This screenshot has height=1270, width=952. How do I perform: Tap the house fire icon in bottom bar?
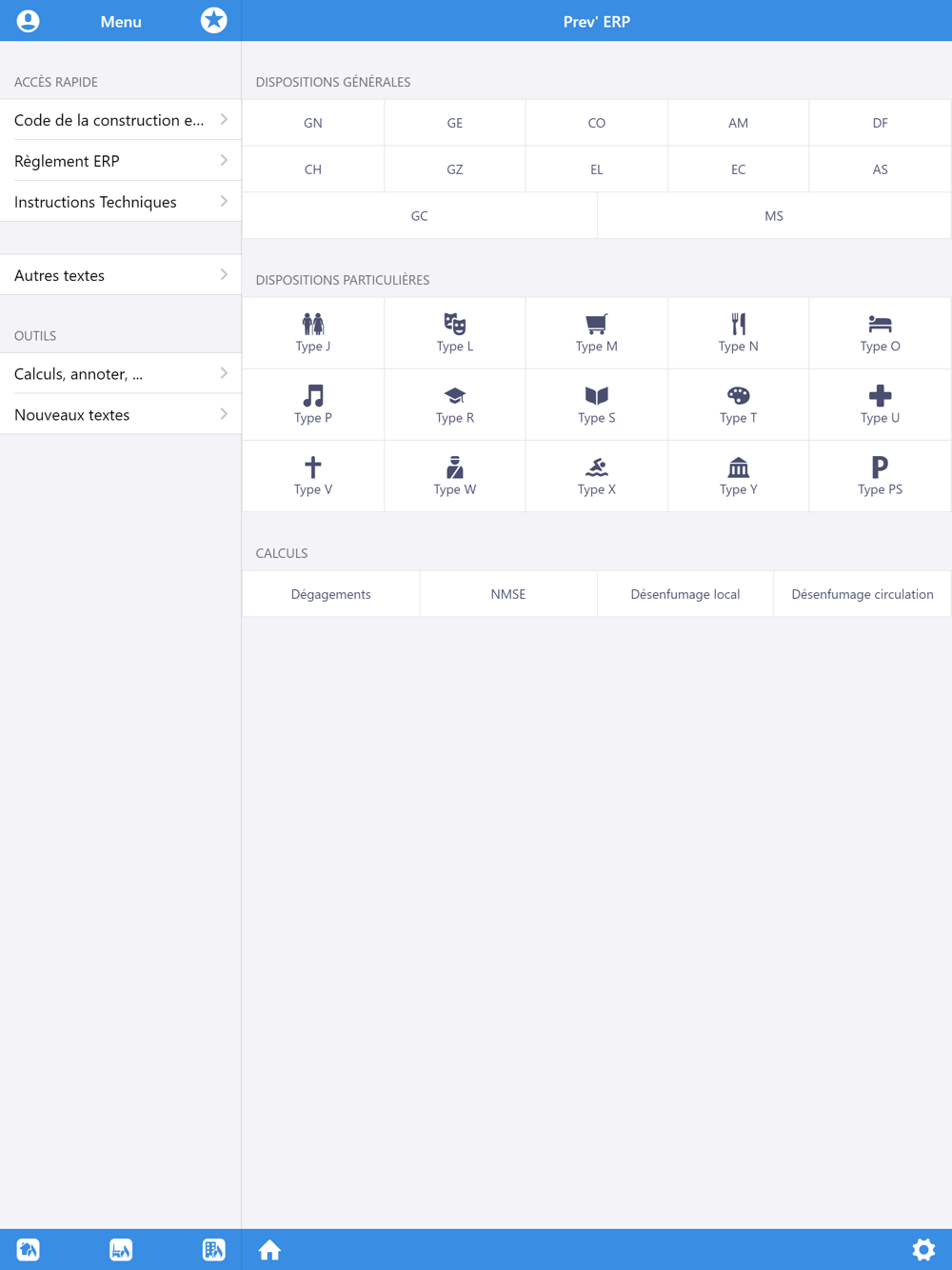point(29,1249)
